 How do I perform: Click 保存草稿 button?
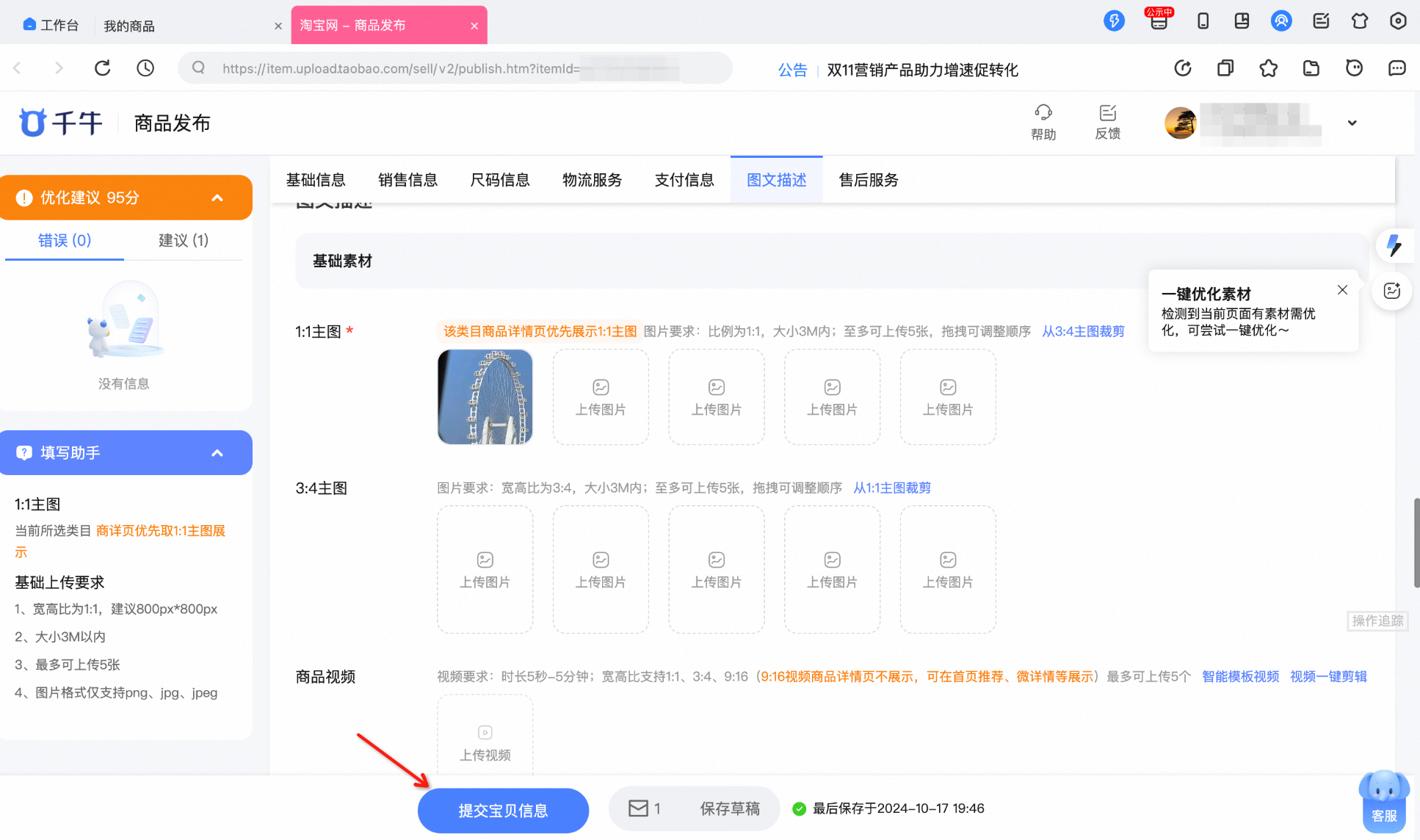point(730,808)
